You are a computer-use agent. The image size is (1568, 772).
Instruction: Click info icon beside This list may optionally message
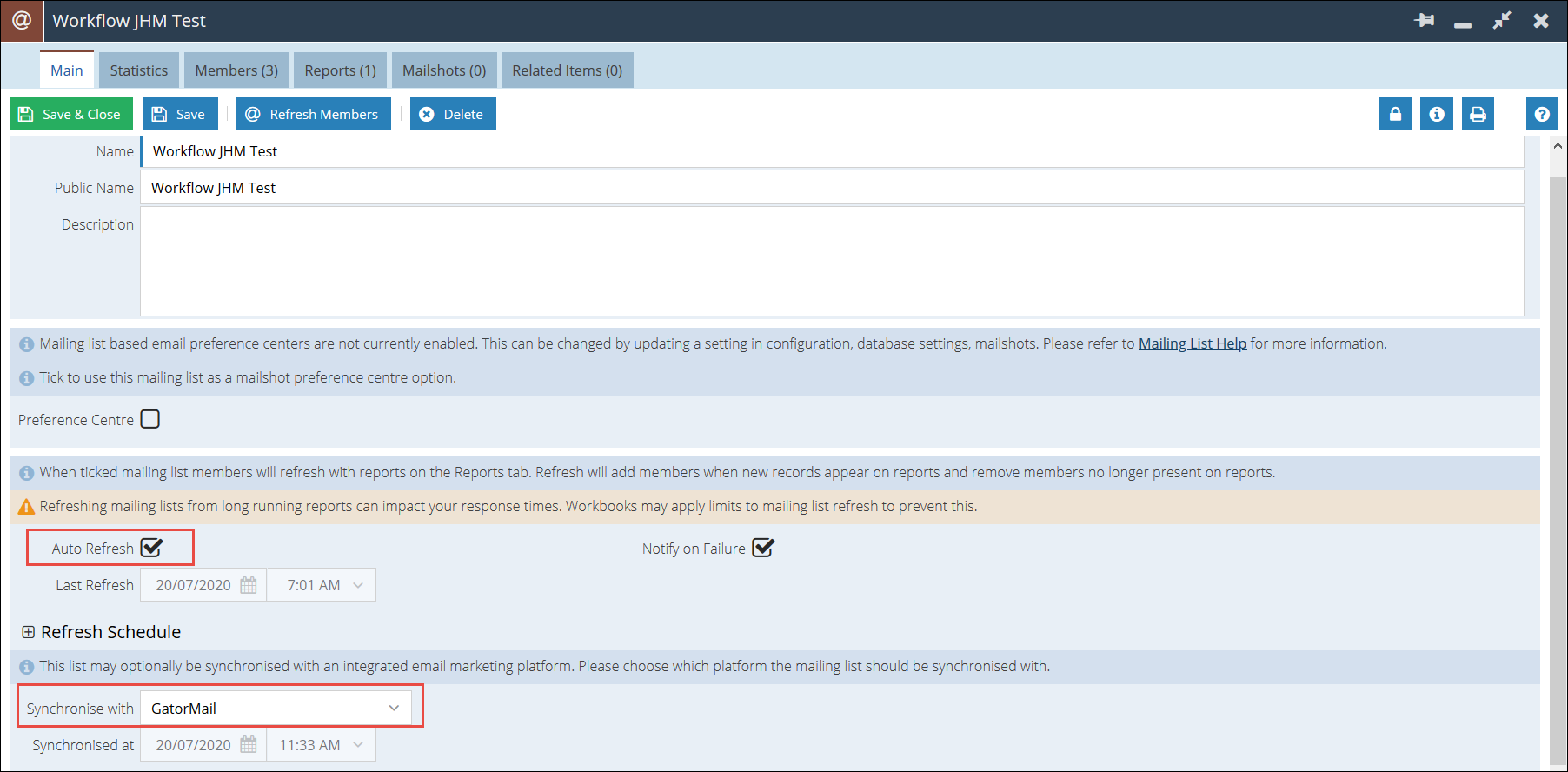coord(27,667)
